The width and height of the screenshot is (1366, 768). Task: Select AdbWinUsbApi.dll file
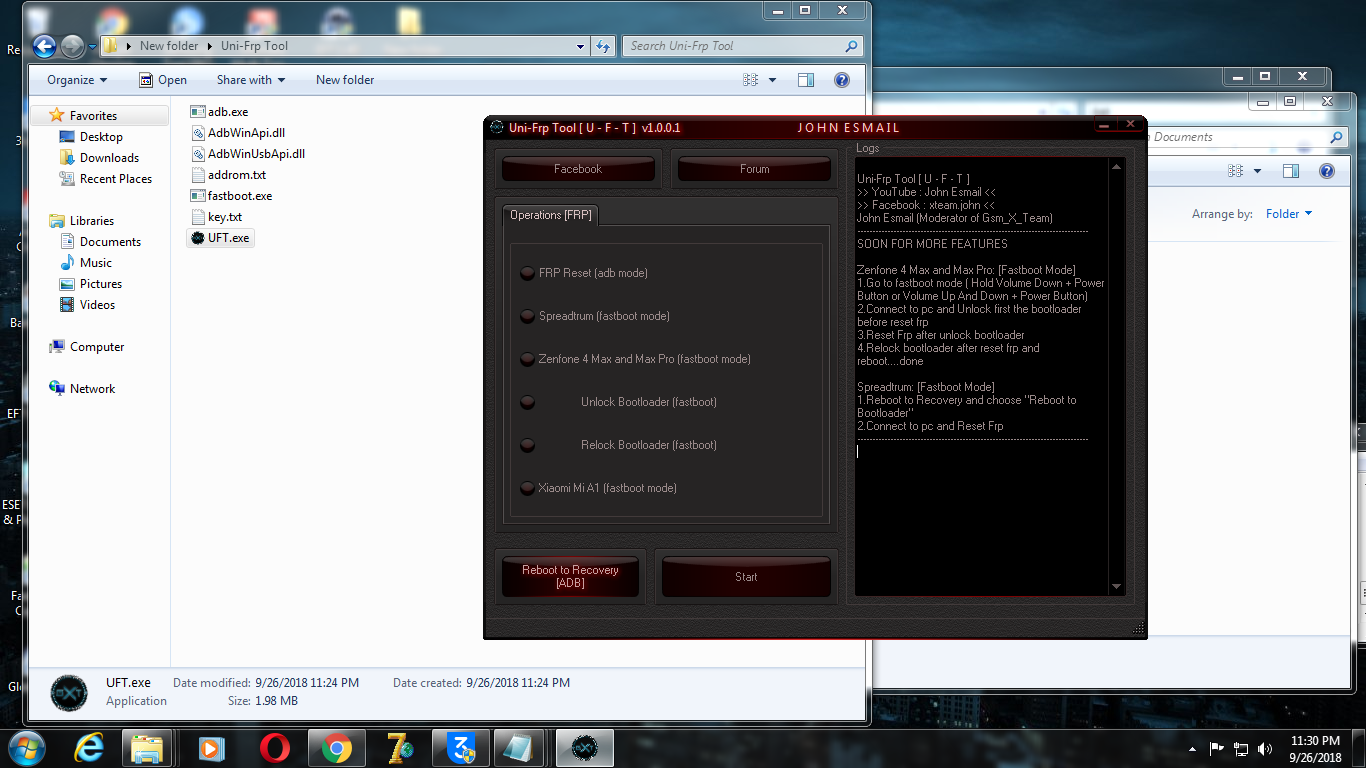248,154
